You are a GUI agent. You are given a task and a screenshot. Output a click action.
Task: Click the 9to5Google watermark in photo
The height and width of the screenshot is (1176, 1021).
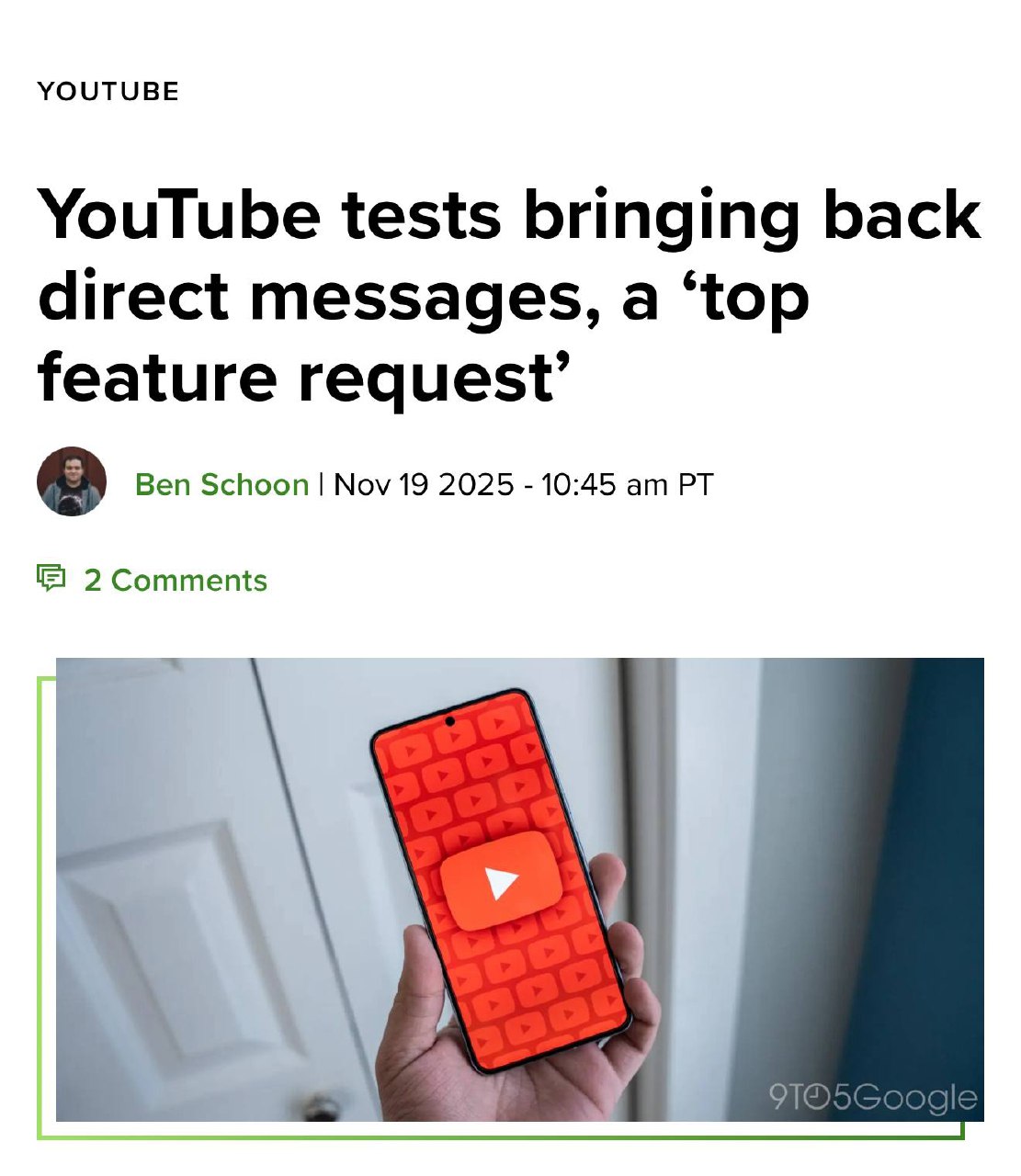(x=872, y=1097)
